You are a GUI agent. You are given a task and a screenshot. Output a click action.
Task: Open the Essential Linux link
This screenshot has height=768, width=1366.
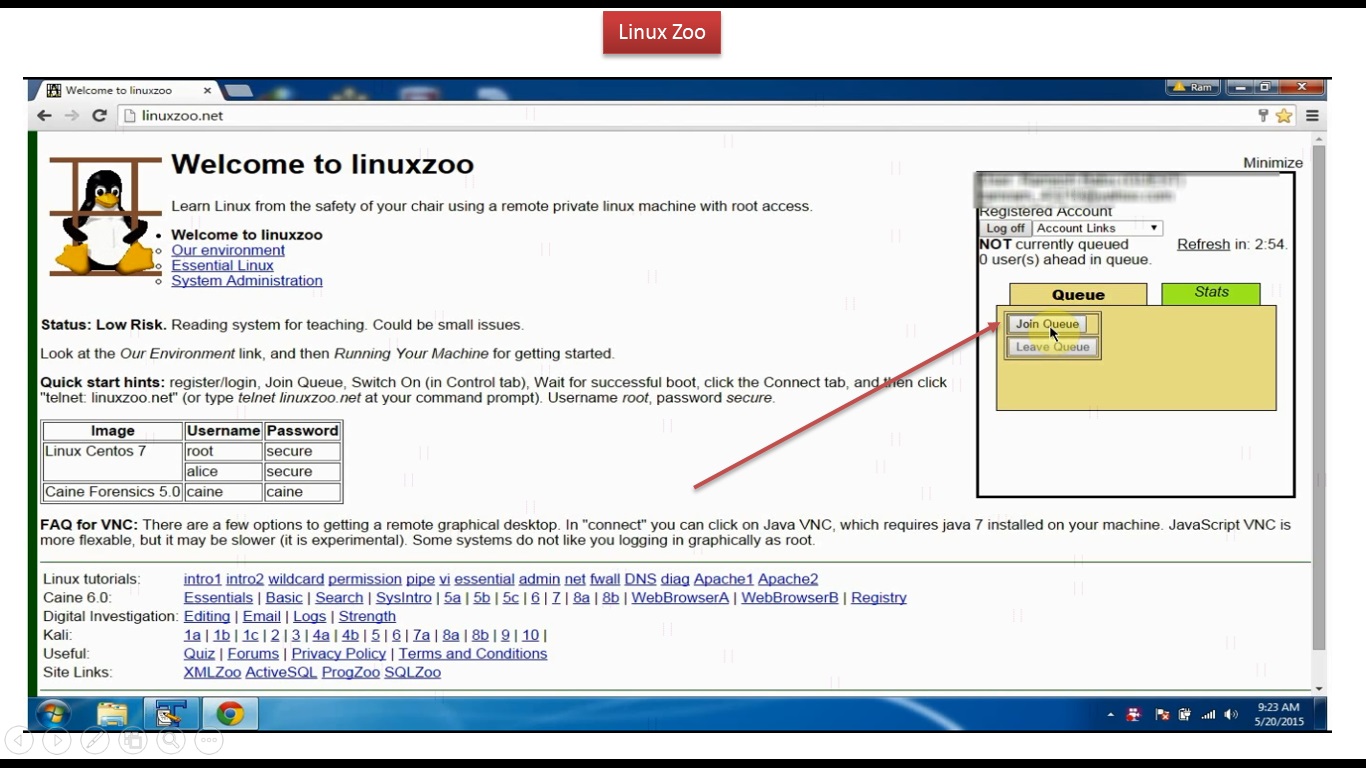(222, 265)
